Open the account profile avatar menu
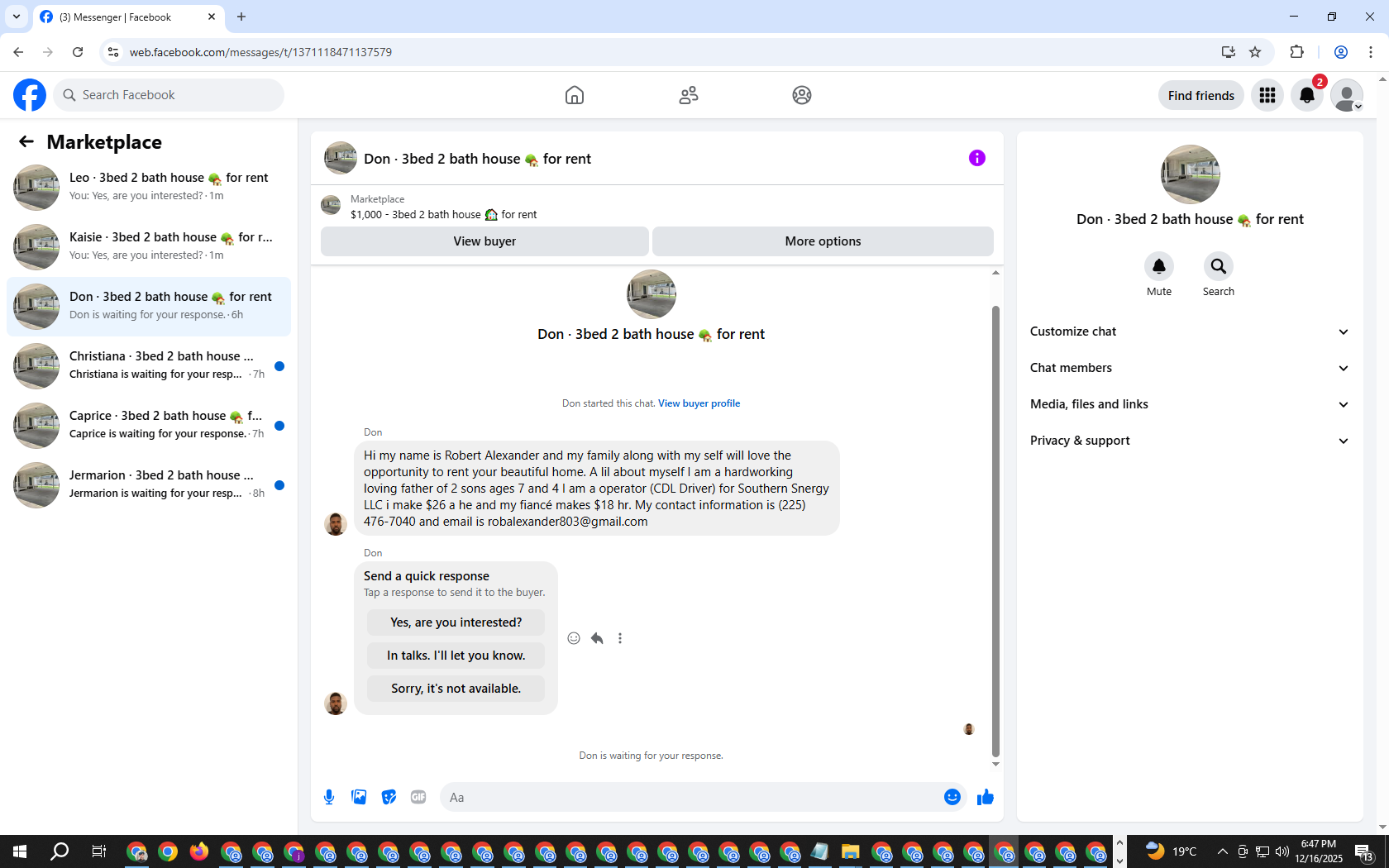 (1347, 95)
